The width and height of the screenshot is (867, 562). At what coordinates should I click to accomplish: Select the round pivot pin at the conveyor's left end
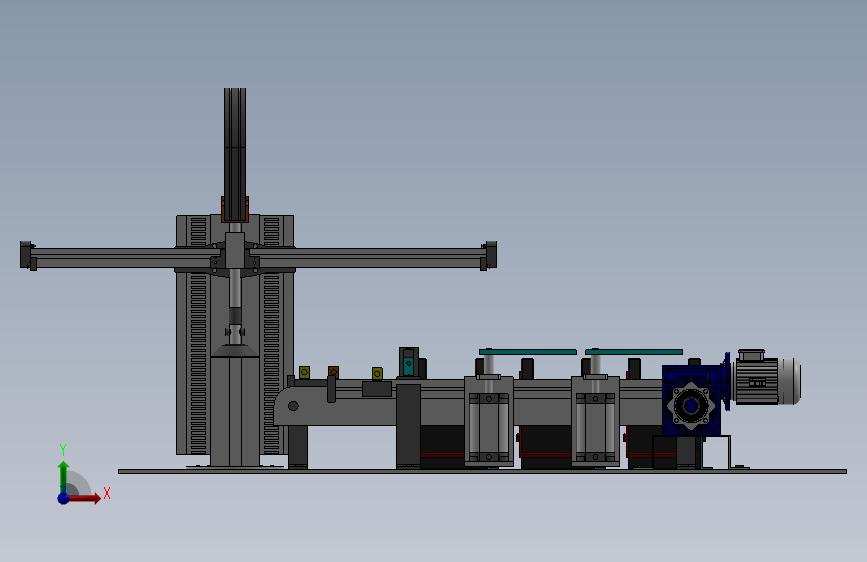[x=294, y=406]
